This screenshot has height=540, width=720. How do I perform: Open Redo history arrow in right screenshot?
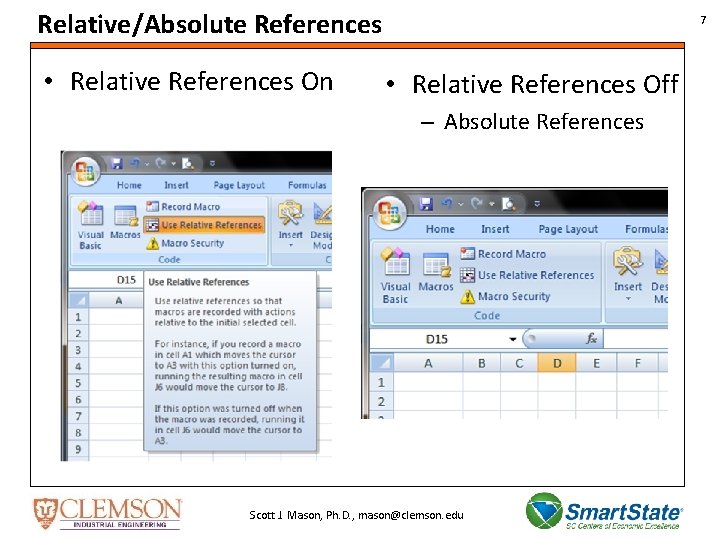(x=491, y=204)
